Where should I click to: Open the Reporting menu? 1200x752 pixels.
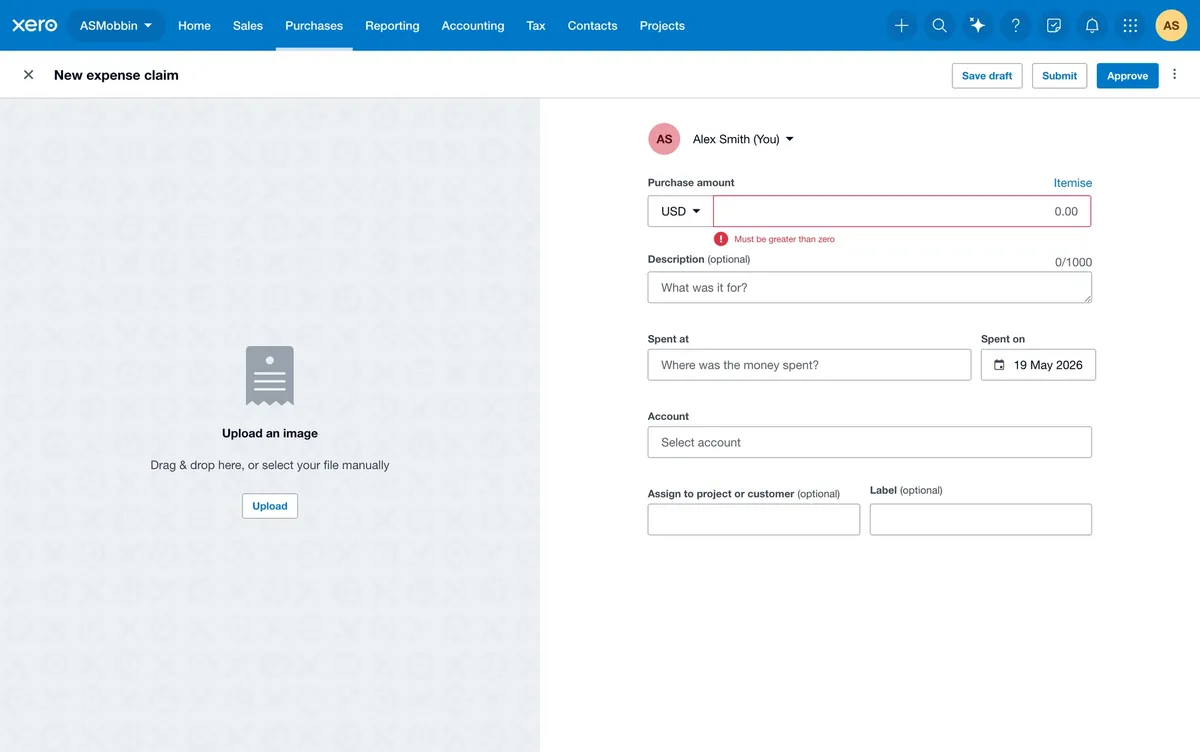pos(392,25)
